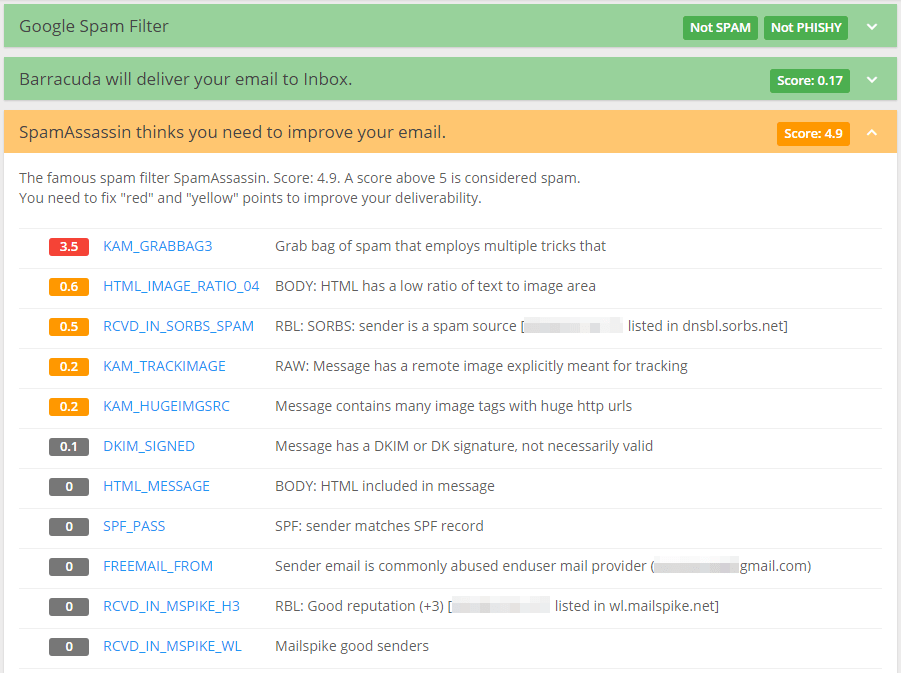Viewport: 901px width, 673px height.
Task: Click the red 3.5 score badge
Action: (x=69, y=247)
